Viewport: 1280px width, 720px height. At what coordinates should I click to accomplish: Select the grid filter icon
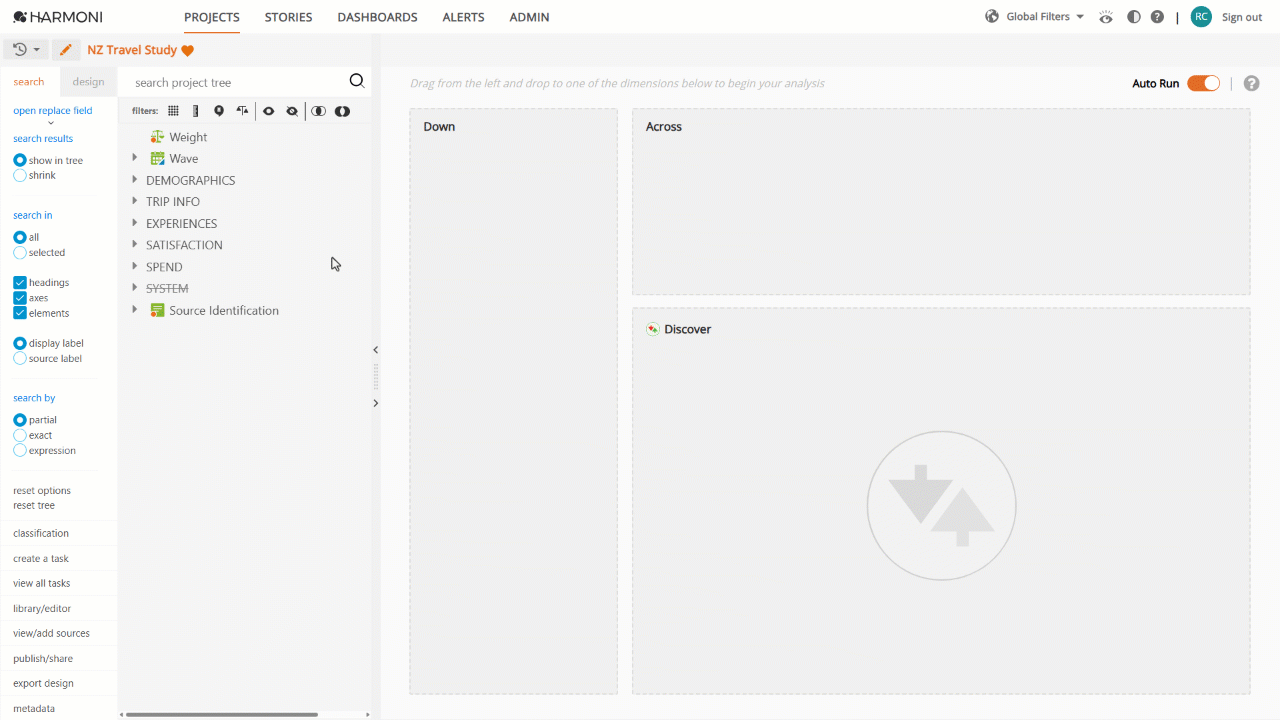173,111
